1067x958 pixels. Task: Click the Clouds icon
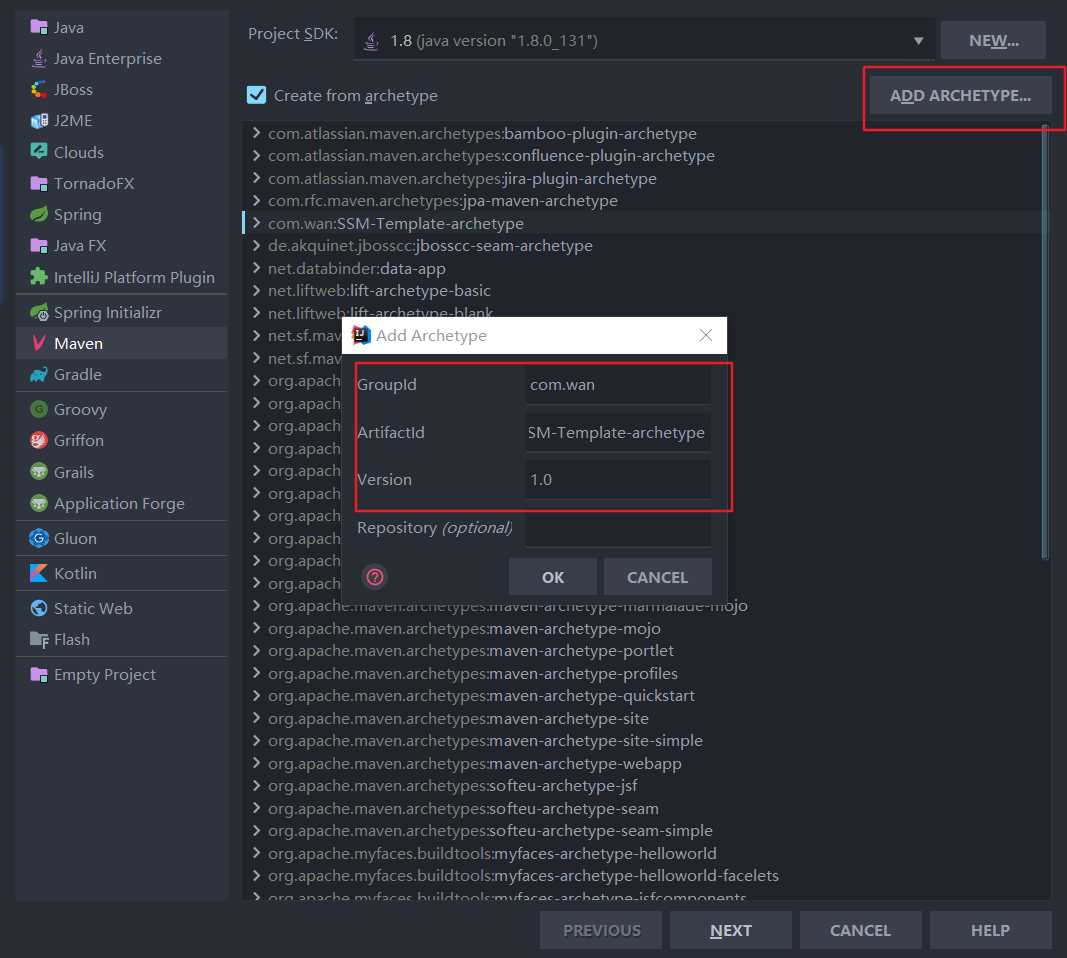(39, 152)
